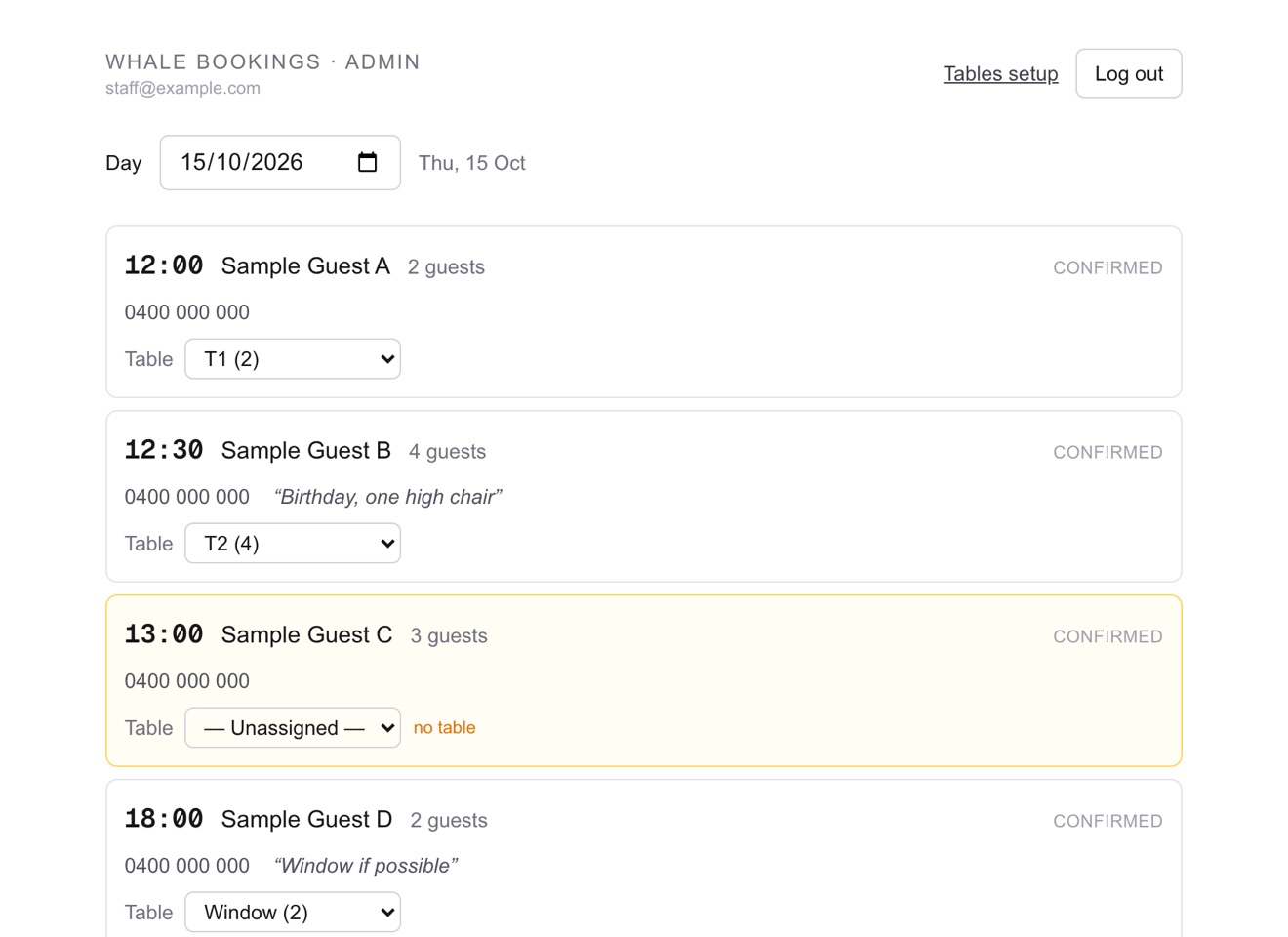1288x937 pixels.
Task: Click the name Sample Guest A
Action: (305, 266)
